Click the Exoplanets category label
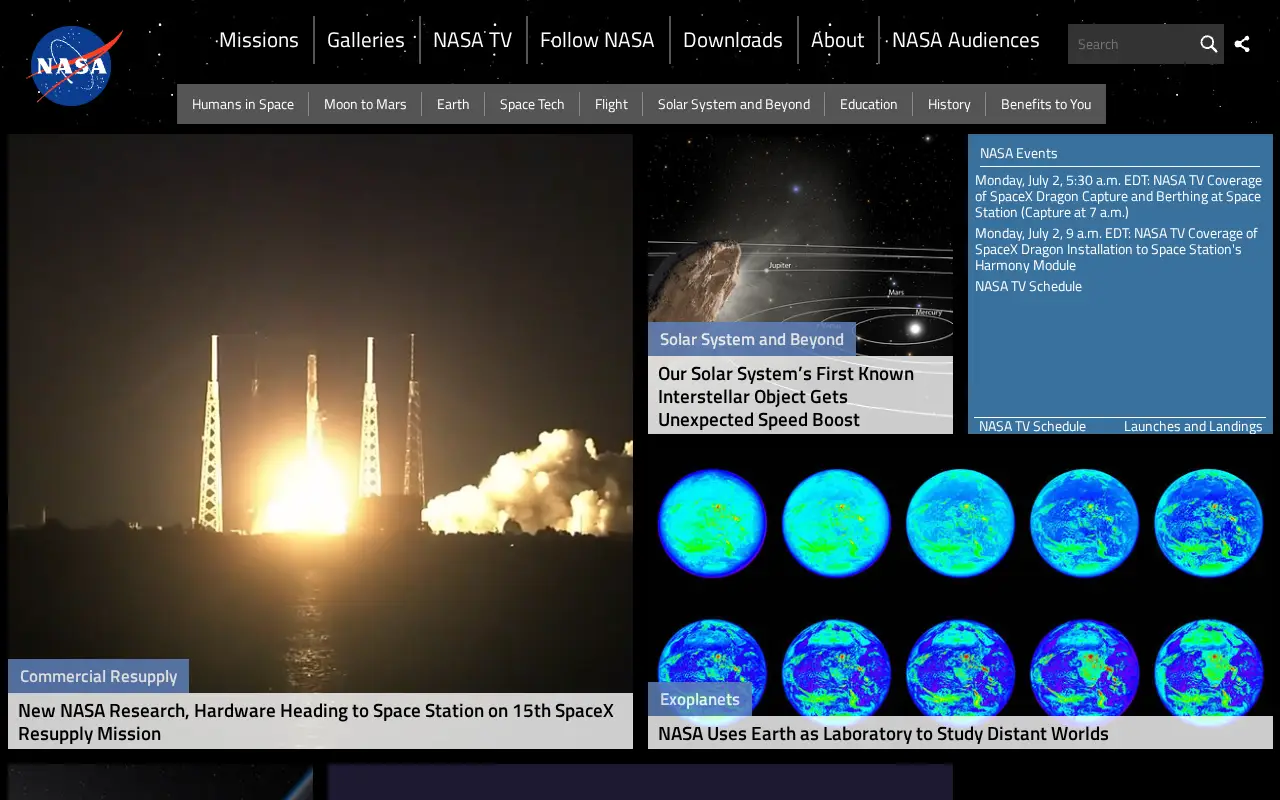This screenshot has width=1280, height=800. click(700, 699)
